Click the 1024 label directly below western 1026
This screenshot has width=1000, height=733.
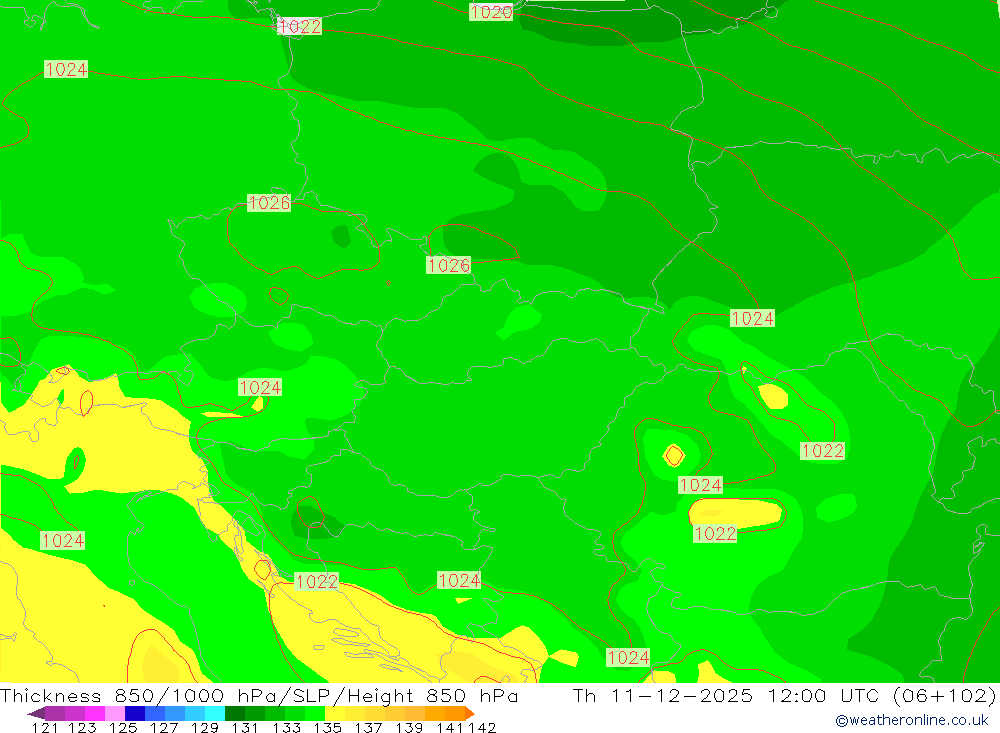[260, 387]
